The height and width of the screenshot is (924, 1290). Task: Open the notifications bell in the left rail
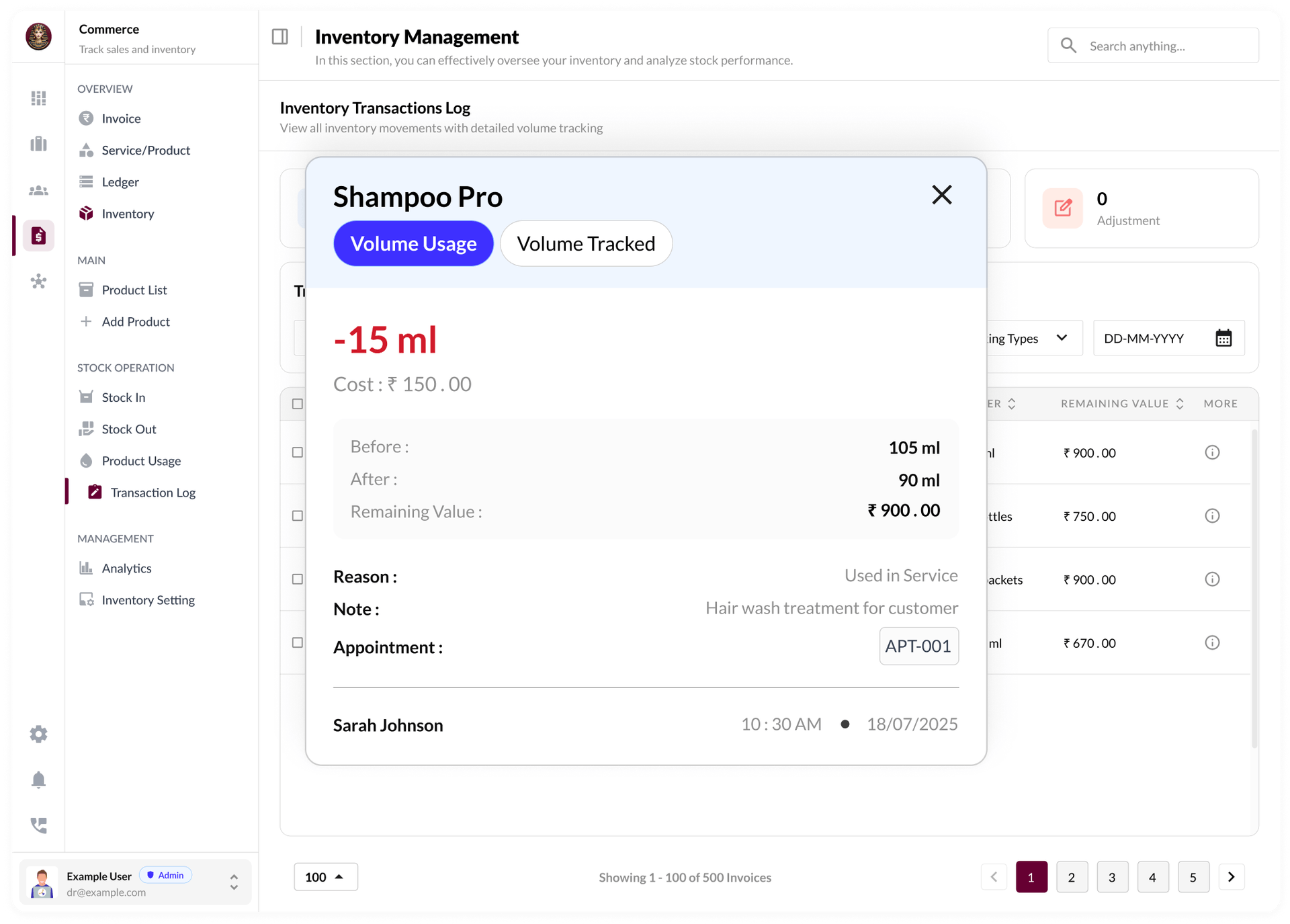coord(38,780)
